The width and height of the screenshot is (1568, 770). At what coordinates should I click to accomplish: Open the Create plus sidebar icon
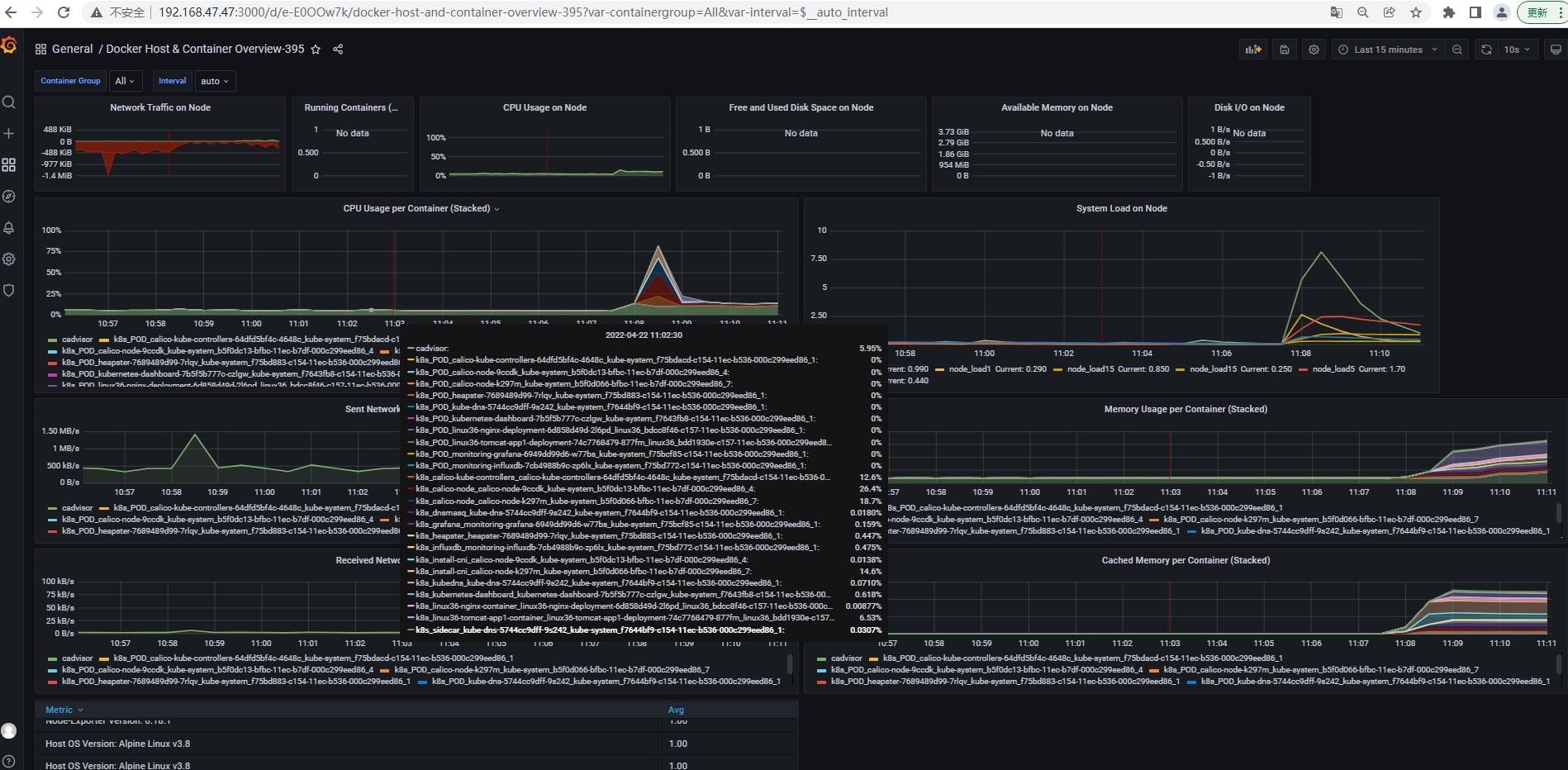click(9, 134)
